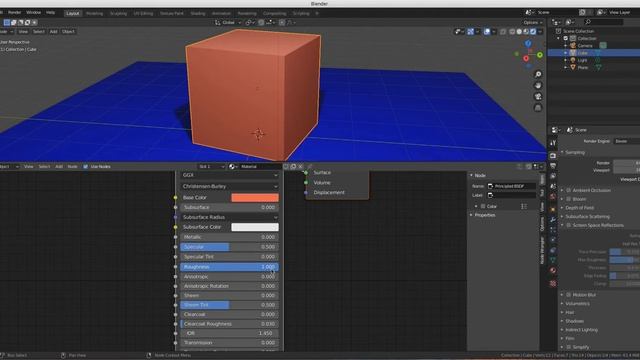
Task: Click the Roughness slider
Action: coord(230,267)
